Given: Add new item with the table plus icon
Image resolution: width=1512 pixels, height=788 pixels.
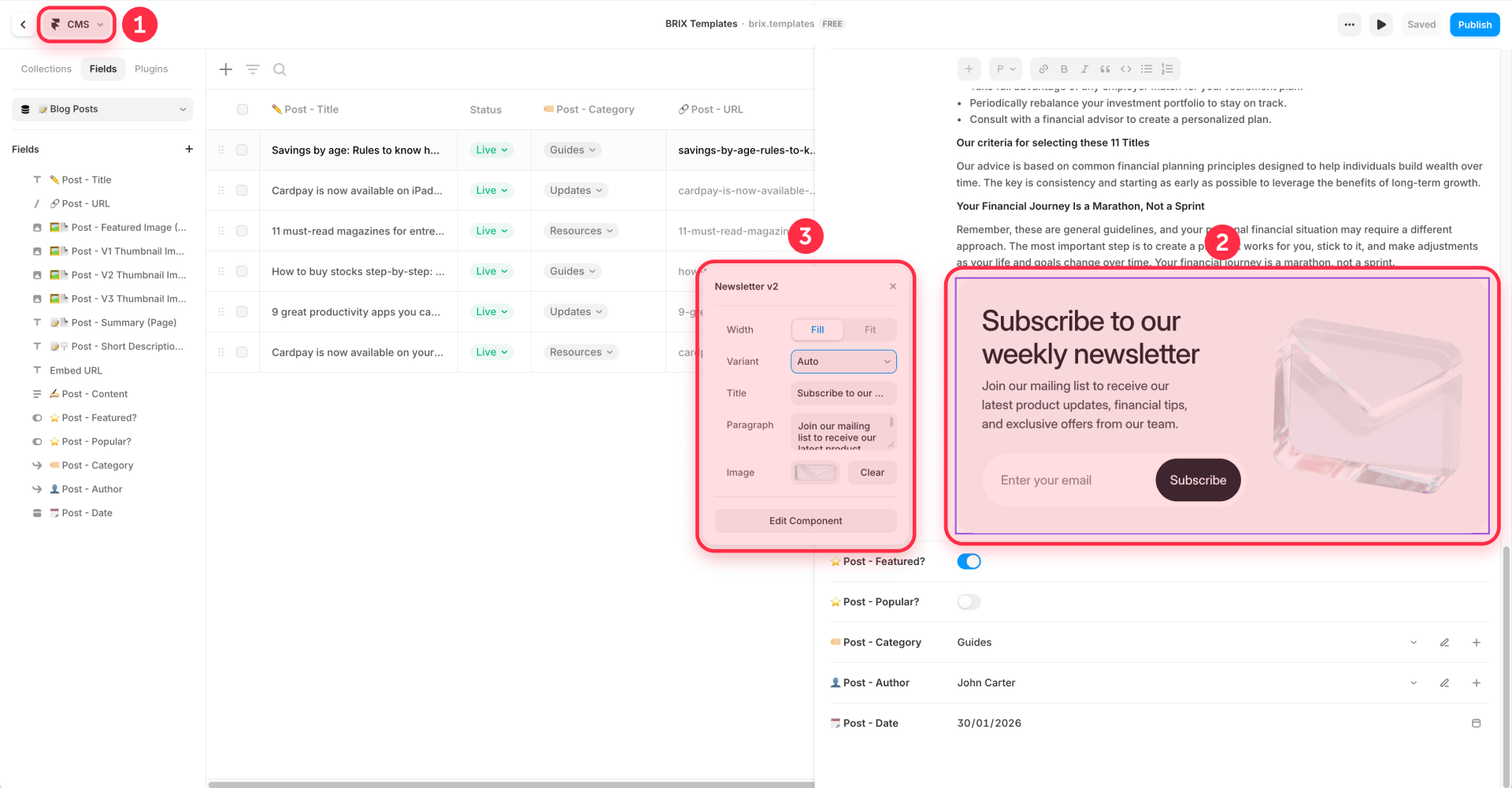Looking at the screenshot, I should (226, 69).
